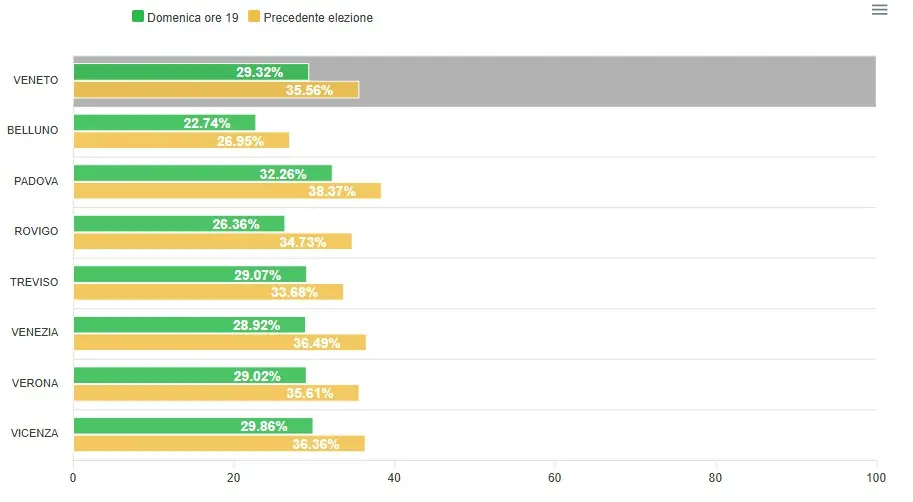This screenshot has height=502, width=913.
Task: Click the BELLUNO yellow bar 26.95%
Action: 181,140
